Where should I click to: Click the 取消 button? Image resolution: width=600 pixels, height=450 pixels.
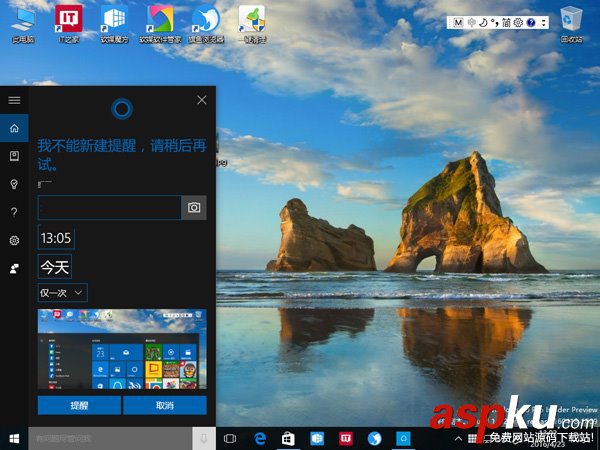click(x=165, y=405)
